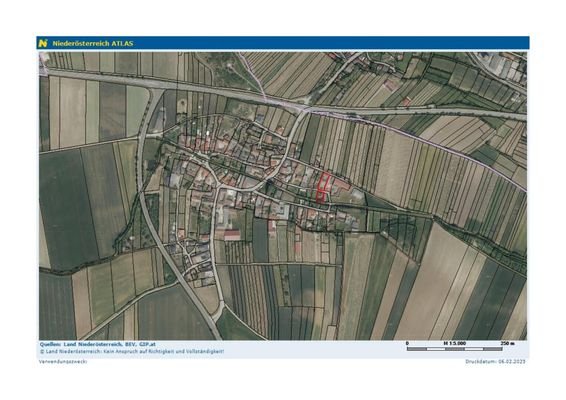The height and width of the screenshot is (400, 566).
Task: Click the red-roofed house right of red parcels
Action: click(340, 185)
